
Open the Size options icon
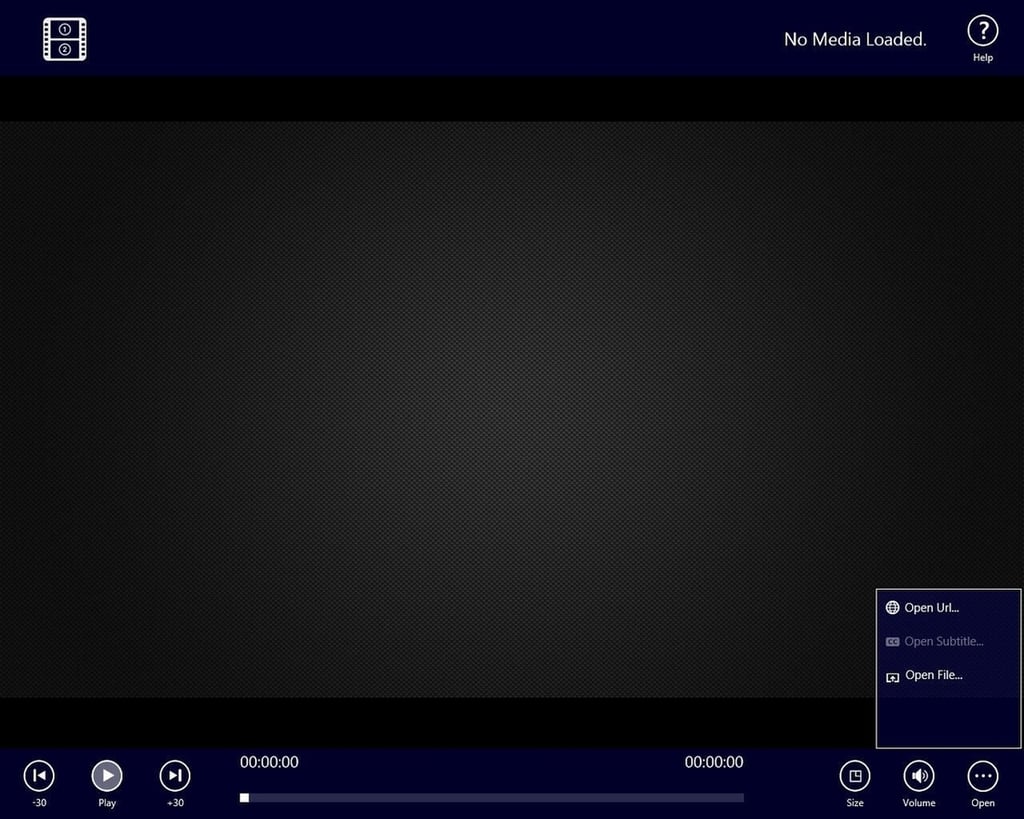(x=855, y=775)
